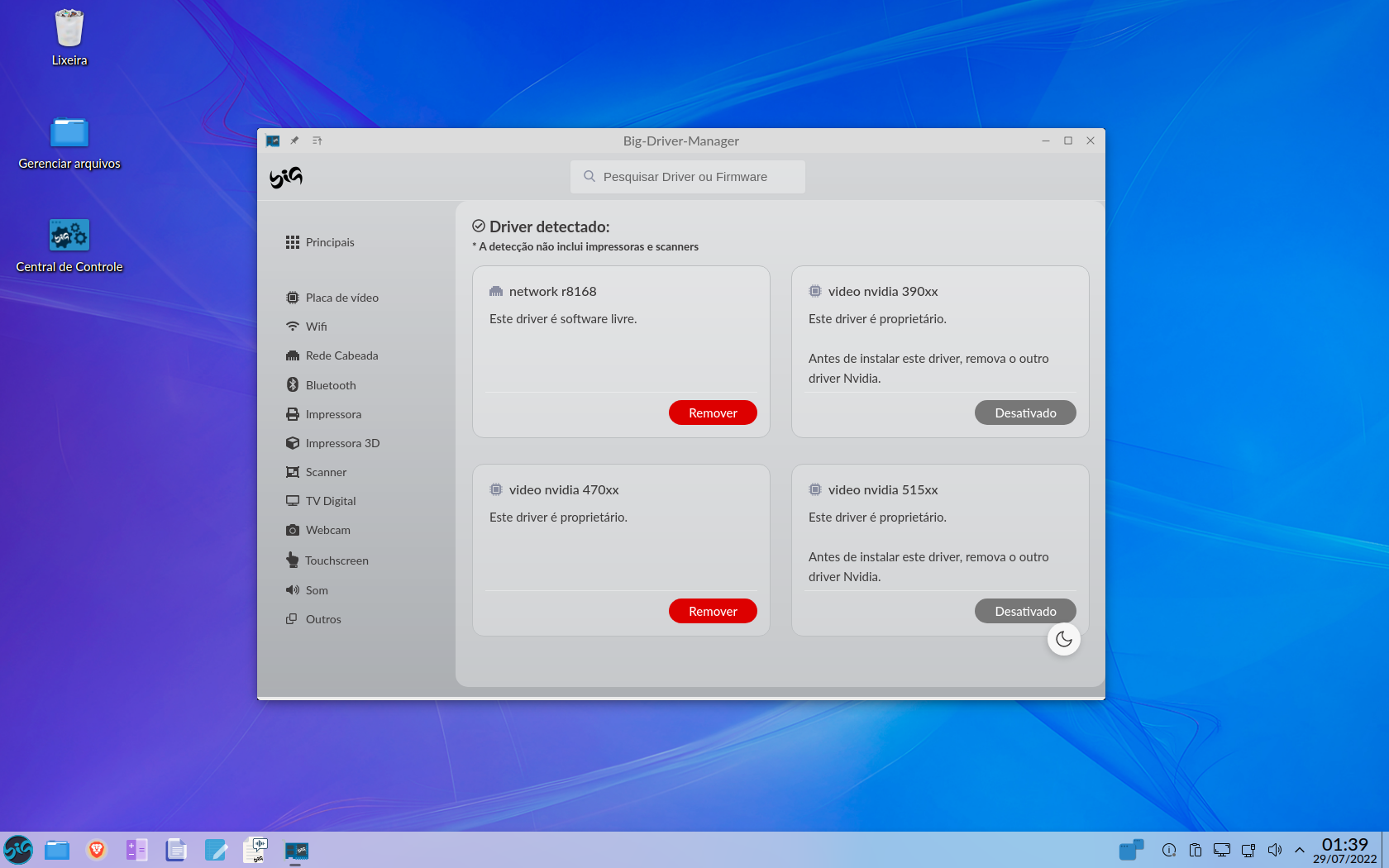Open calculator app in taskbar
This screenshot has width=1389, height=868.
pos(136,850)
